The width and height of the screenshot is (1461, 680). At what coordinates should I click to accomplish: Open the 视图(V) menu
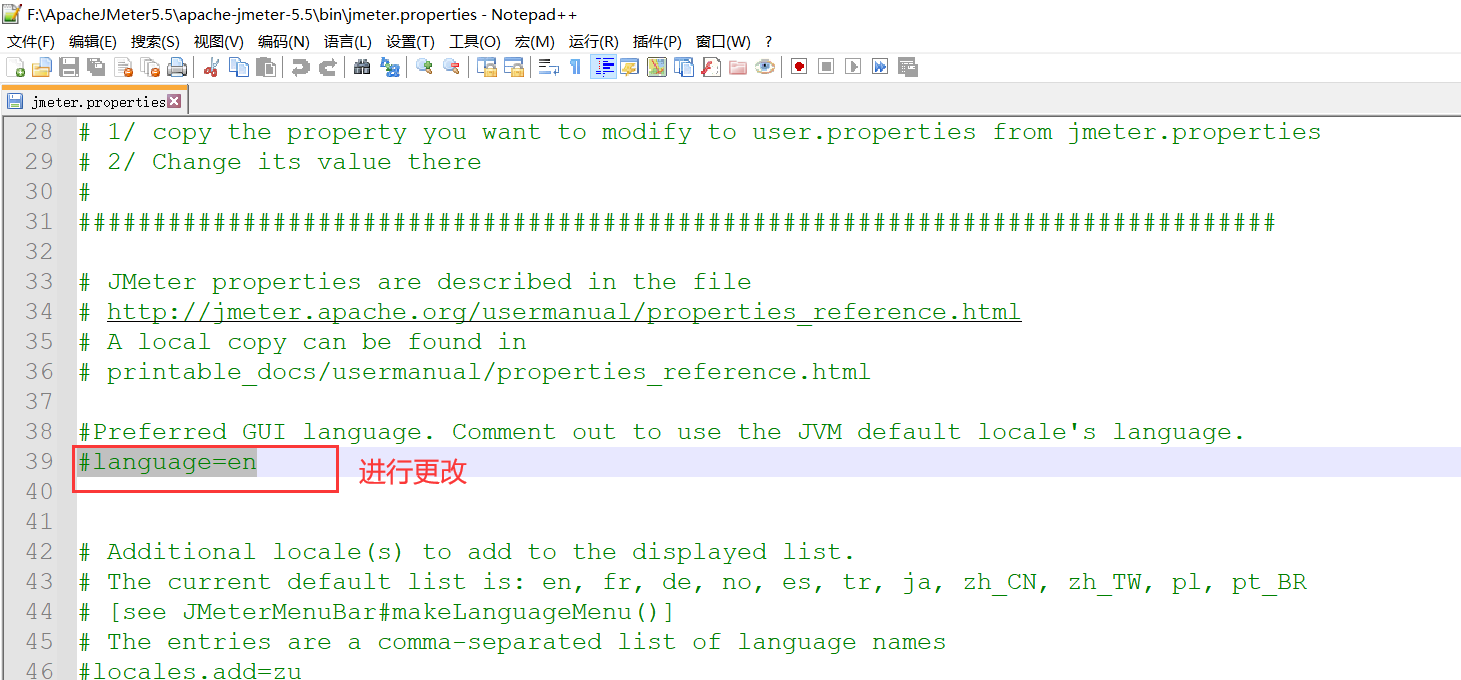pyautogui.click(x=219, y=41)
